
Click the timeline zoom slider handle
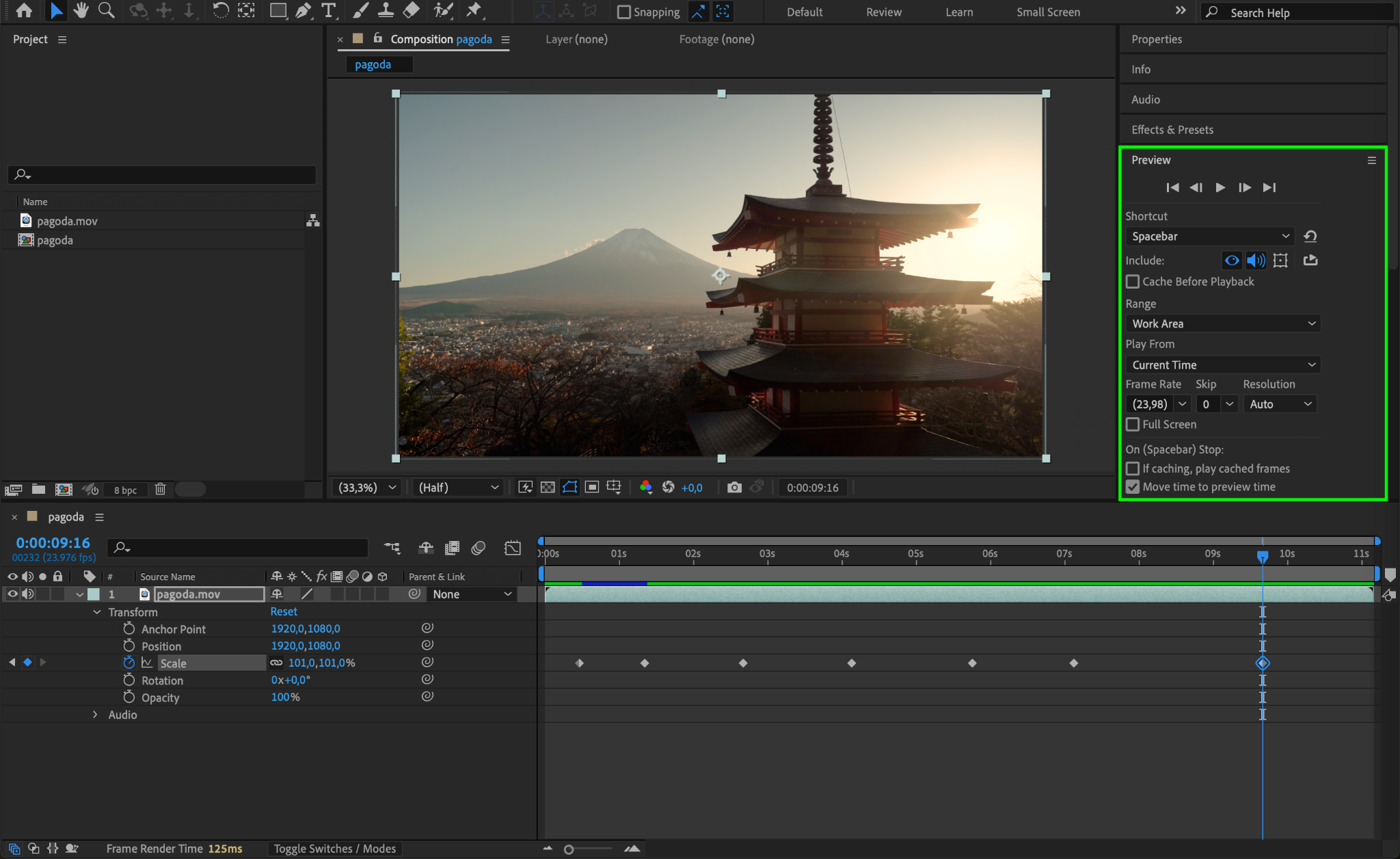point(569,849)
